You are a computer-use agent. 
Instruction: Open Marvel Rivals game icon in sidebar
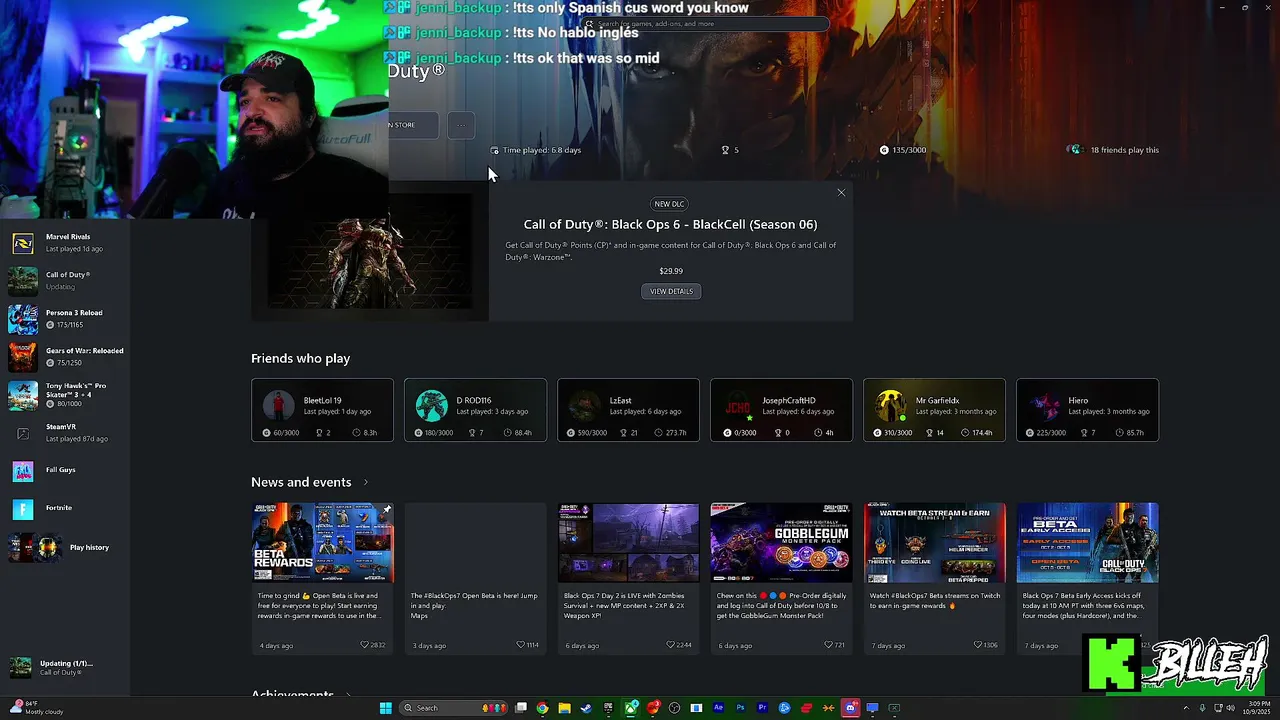[x=23, y=243]
